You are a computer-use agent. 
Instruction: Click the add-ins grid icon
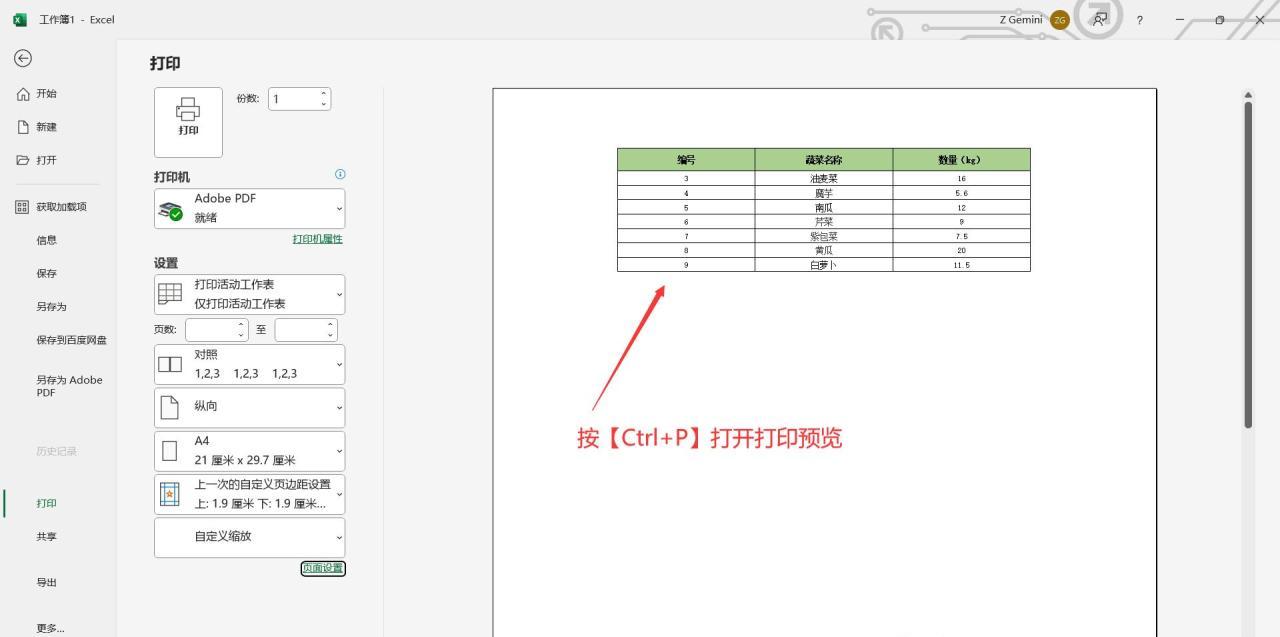tap(22, 207)
